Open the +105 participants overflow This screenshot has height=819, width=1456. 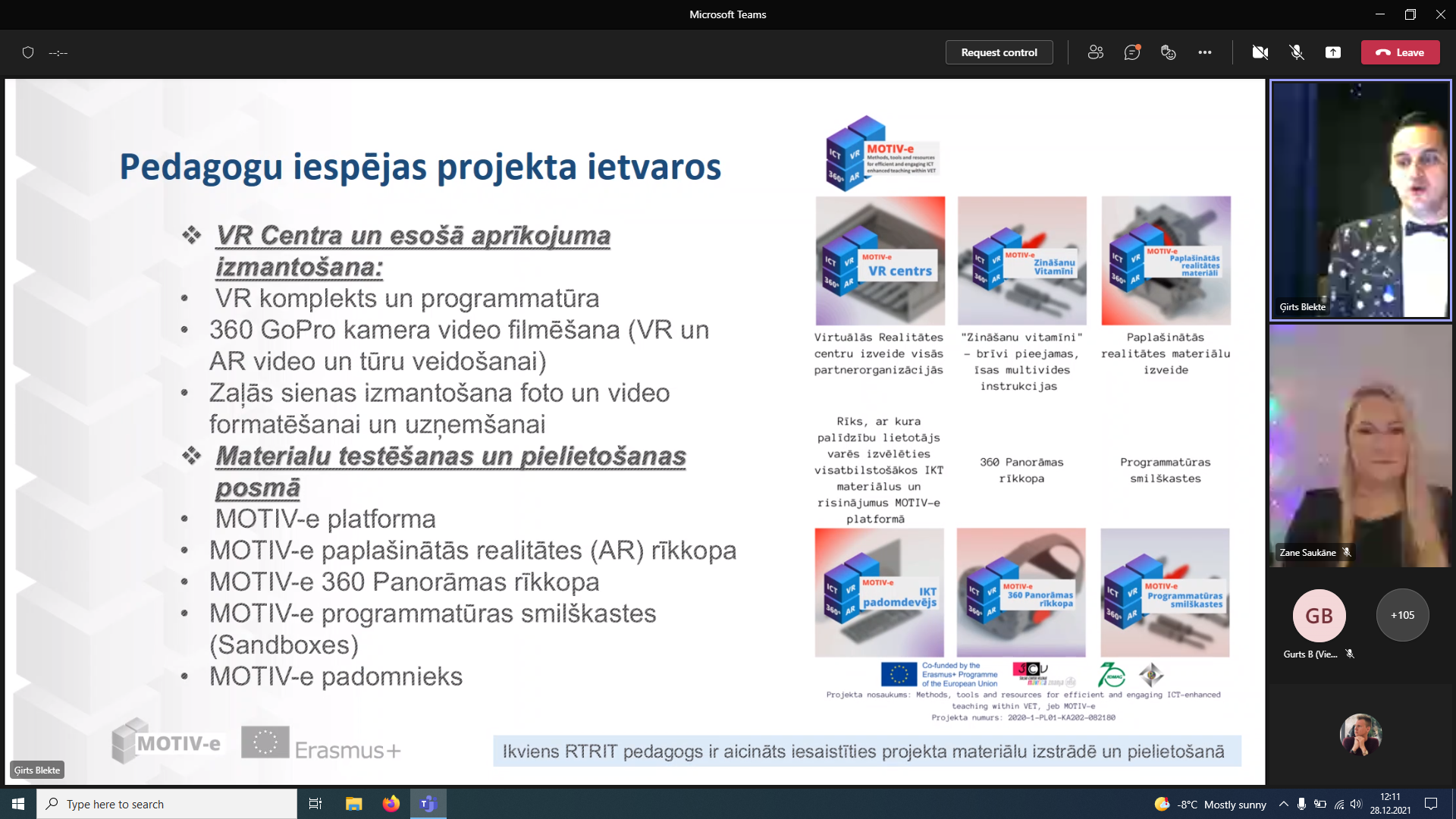click(x=1402, y=615)
